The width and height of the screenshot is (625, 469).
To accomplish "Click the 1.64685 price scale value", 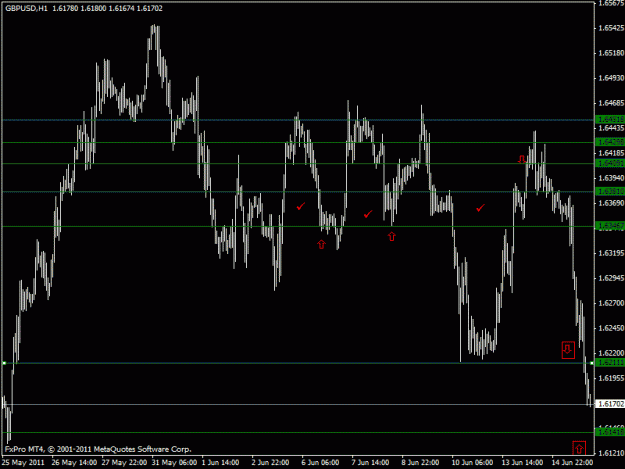I will tap(611, 103).
